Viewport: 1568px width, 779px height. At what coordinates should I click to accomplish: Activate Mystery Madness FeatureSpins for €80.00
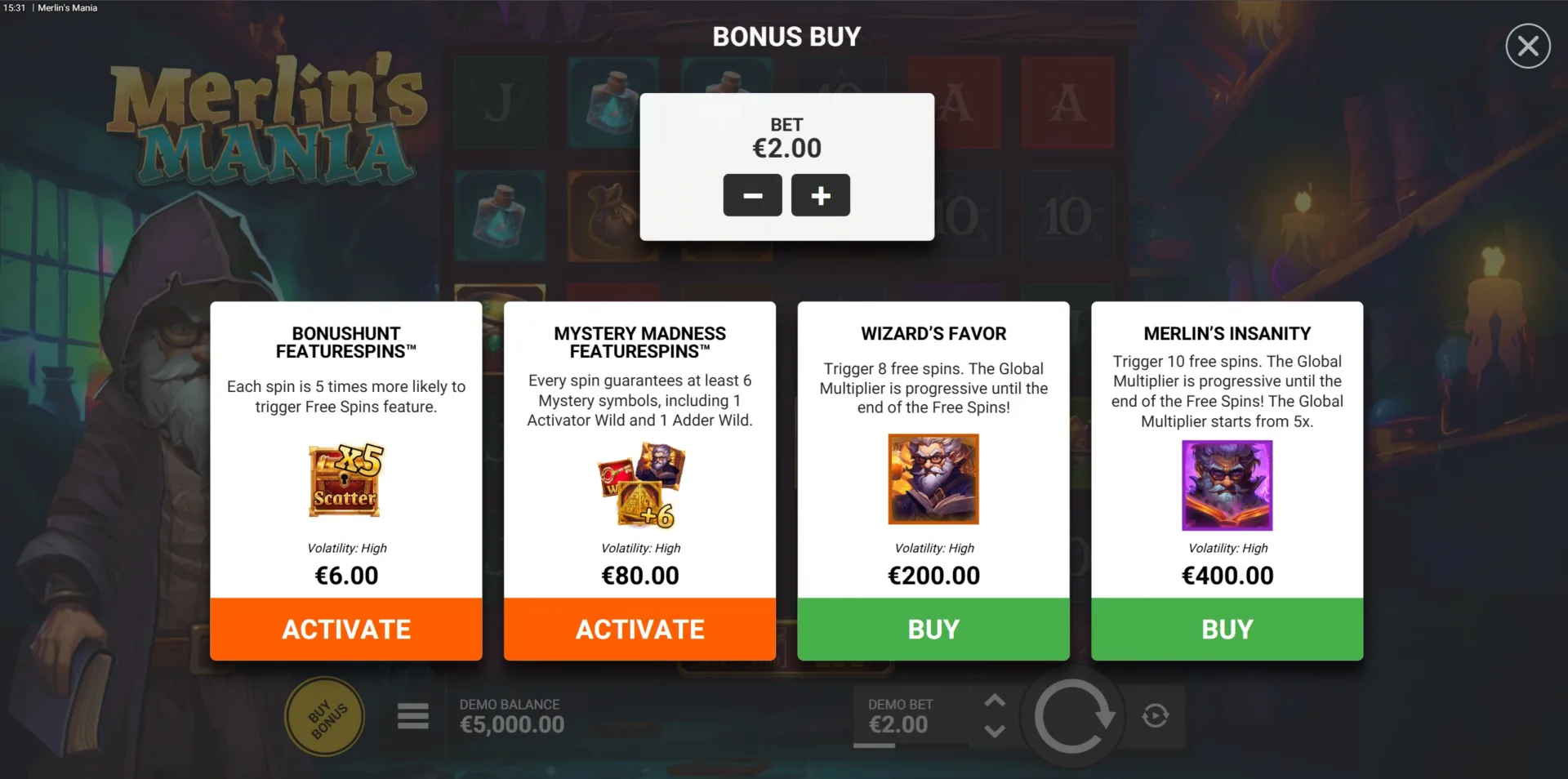(639, 629)
